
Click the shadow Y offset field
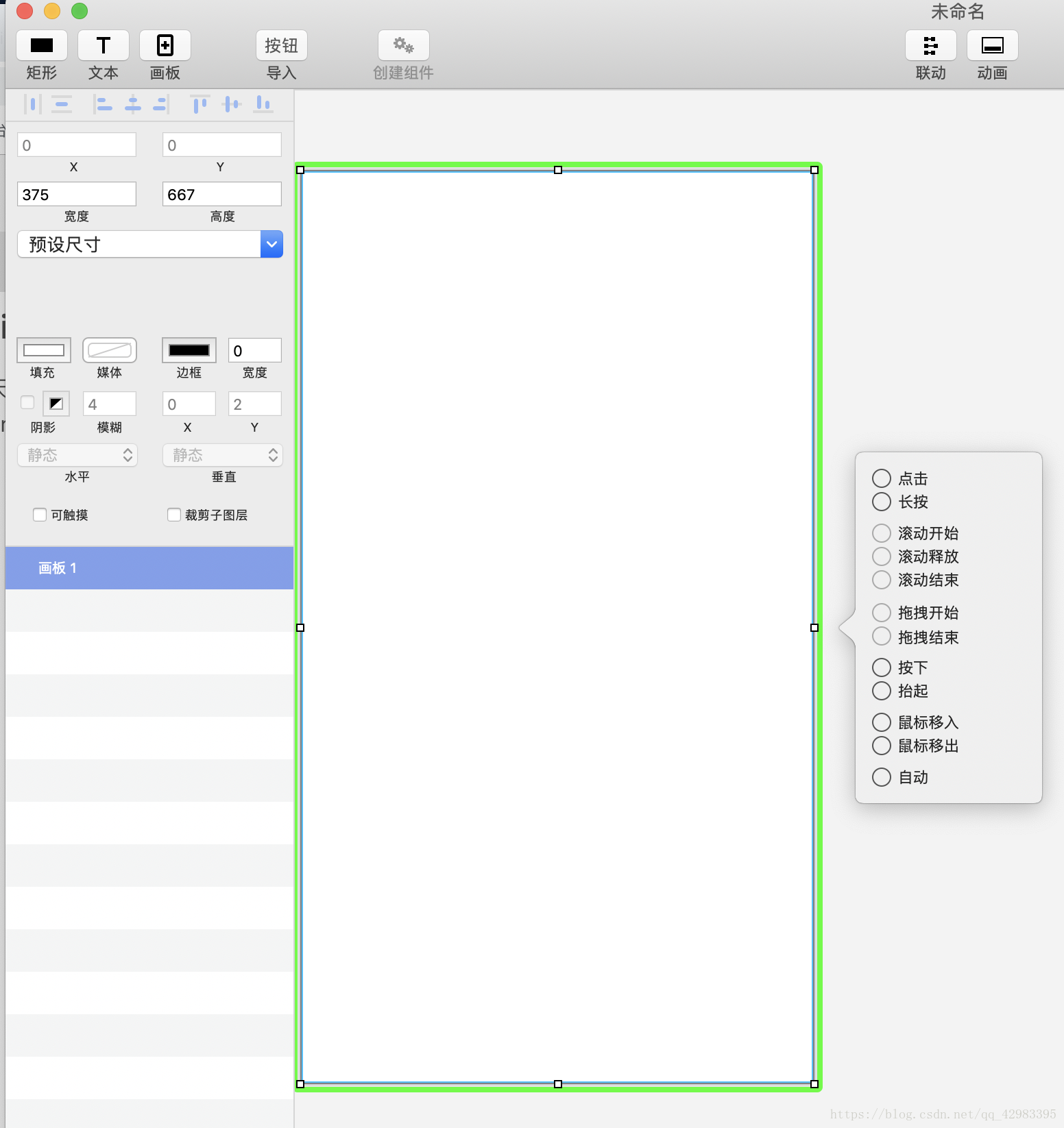[x=255, y=404]
